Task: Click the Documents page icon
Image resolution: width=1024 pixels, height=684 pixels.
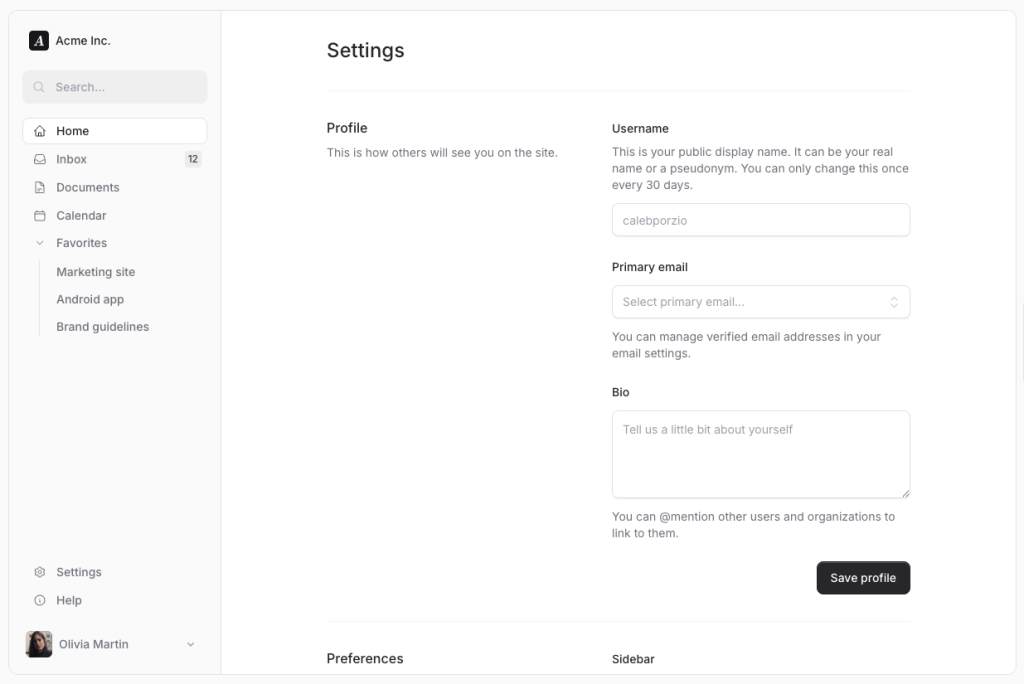Action: pos(40,187)
